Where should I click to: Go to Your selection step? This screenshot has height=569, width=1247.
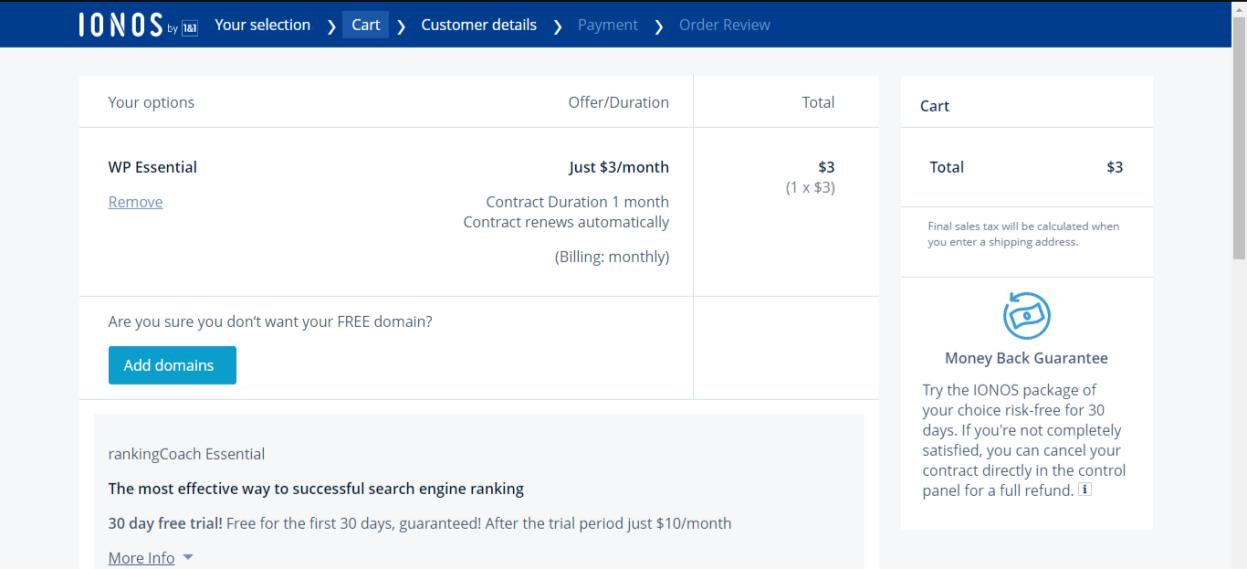pyautogui.click(x=262, y=25)
